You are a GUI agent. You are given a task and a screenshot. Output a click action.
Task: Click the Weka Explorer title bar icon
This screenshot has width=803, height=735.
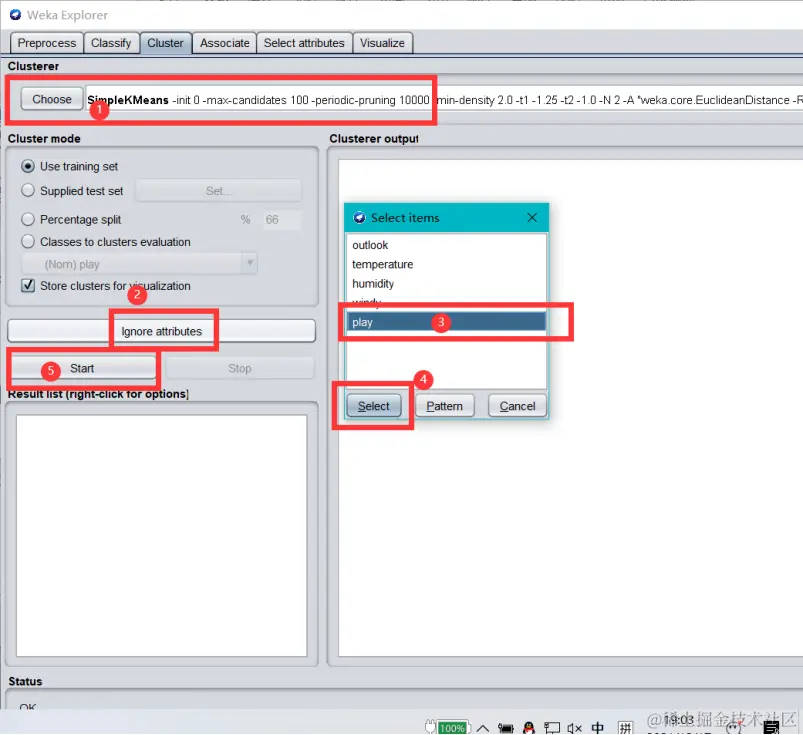(15, 15)
